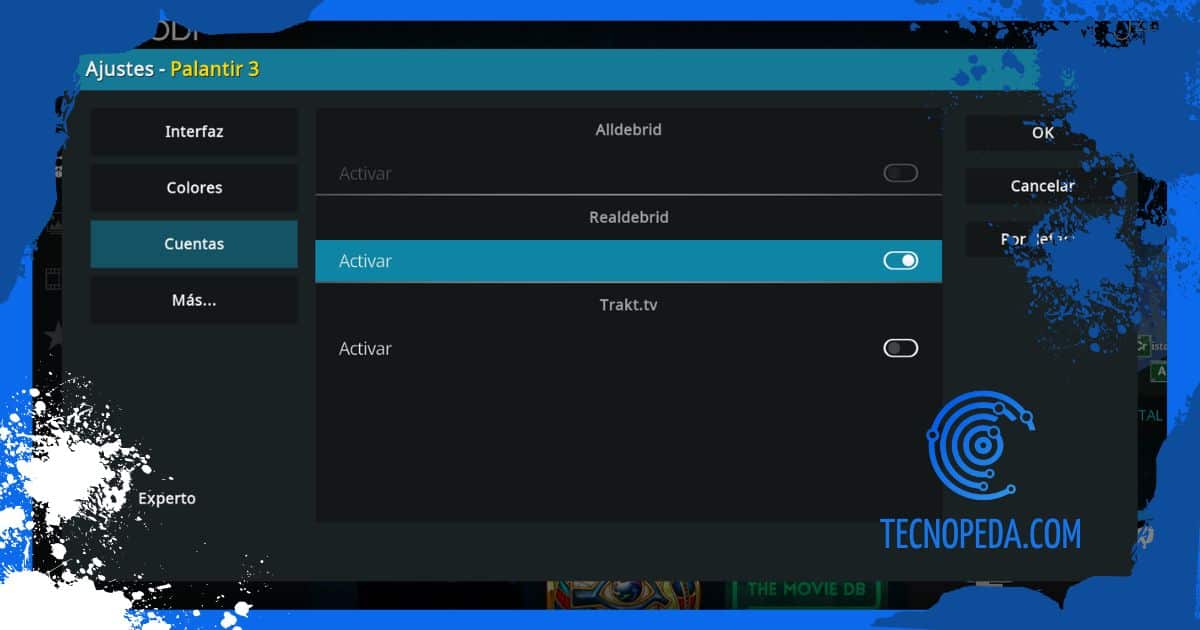Click the Realdebrid section heading
The image size is (1200, 630).
tap(628, 217)
